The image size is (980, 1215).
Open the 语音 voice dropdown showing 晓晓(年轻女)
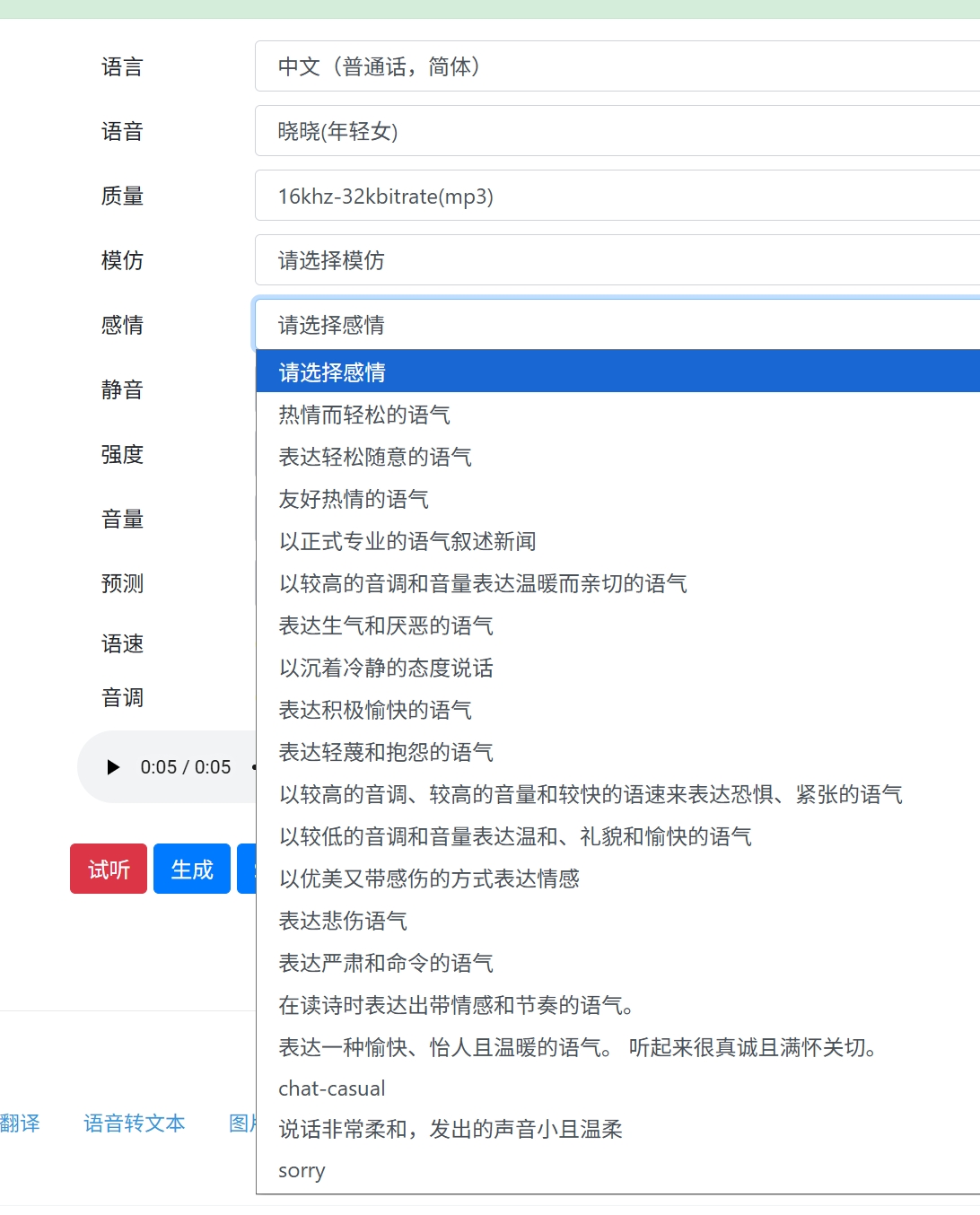point(617,131)
